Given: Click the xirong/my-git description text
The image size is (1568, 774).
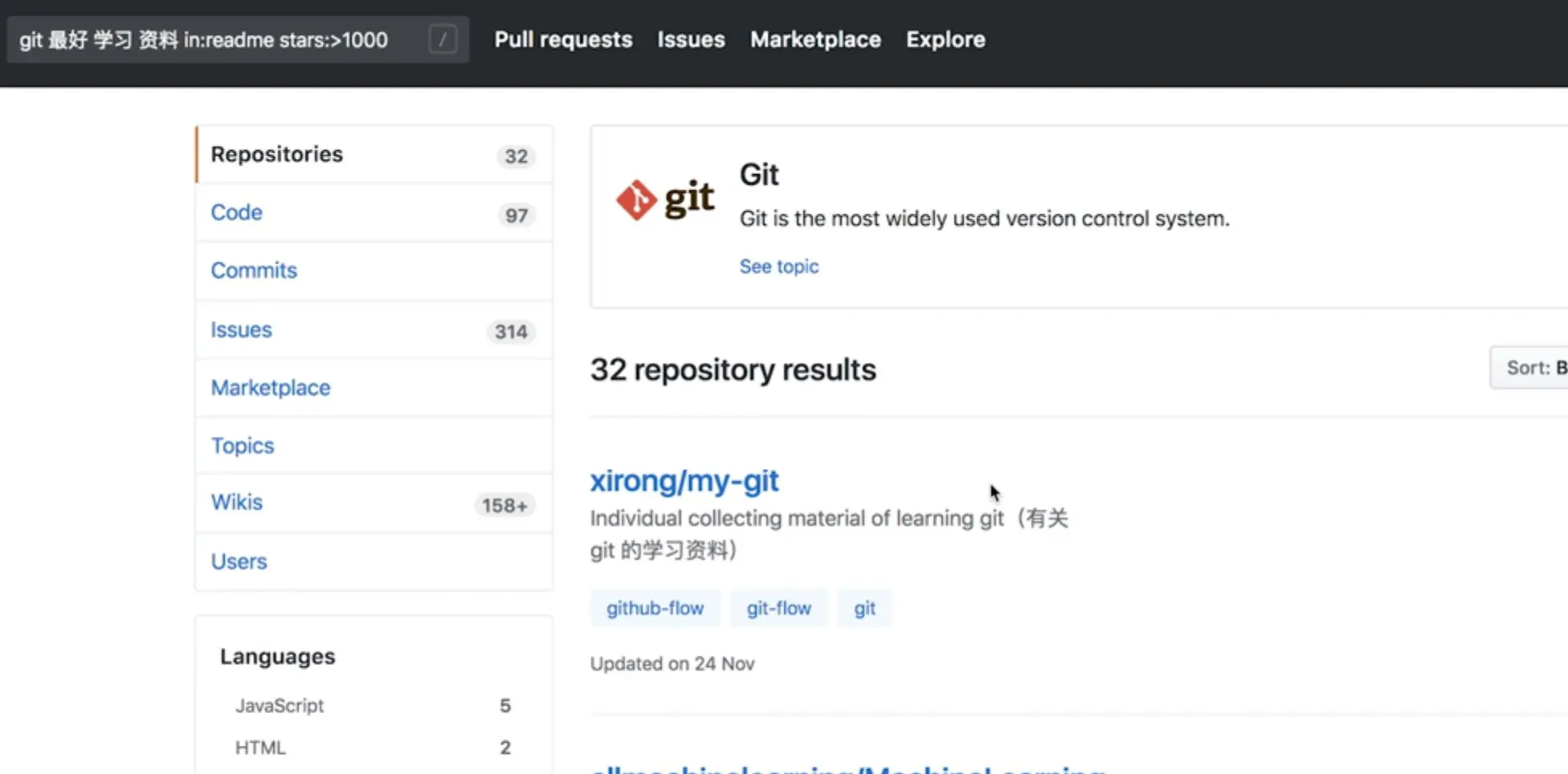Looking at the screenshot, I should (829, 535).
